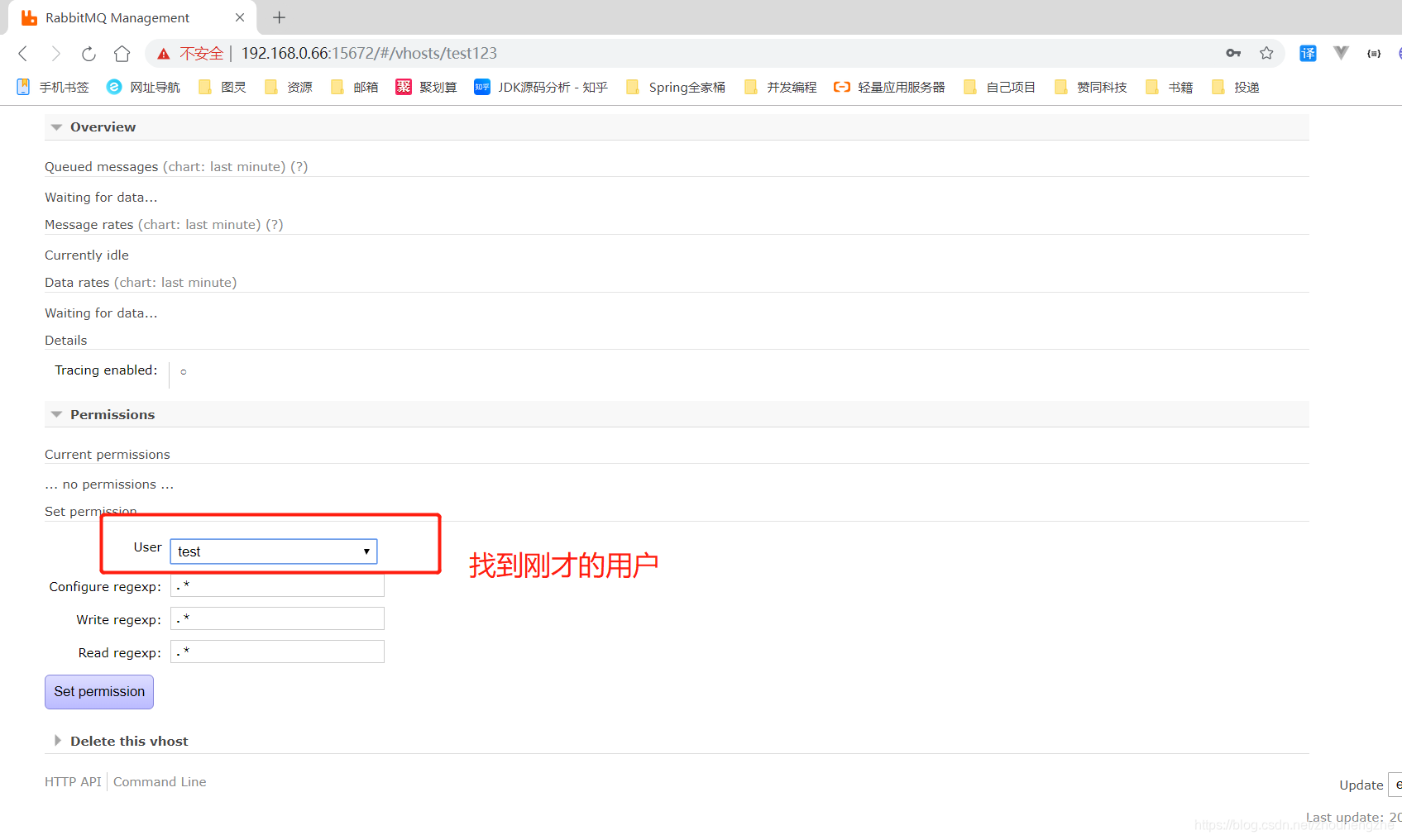The height and width of the screenshot is (840, 1402).
Task: Reload the RabbitMQ Management page
Action: (89, 54)
